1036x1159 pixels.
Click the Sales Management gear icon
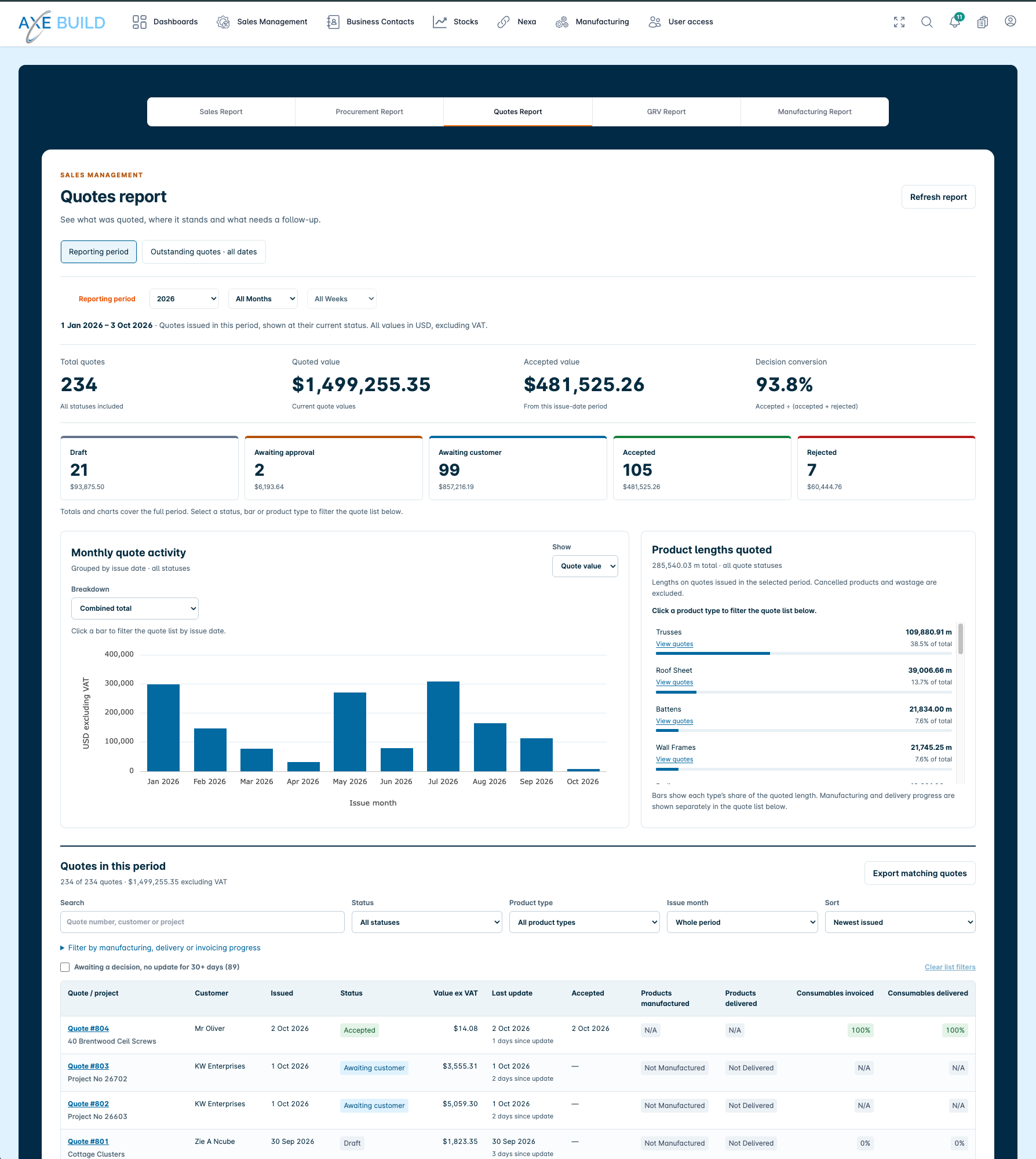point(223,22)
